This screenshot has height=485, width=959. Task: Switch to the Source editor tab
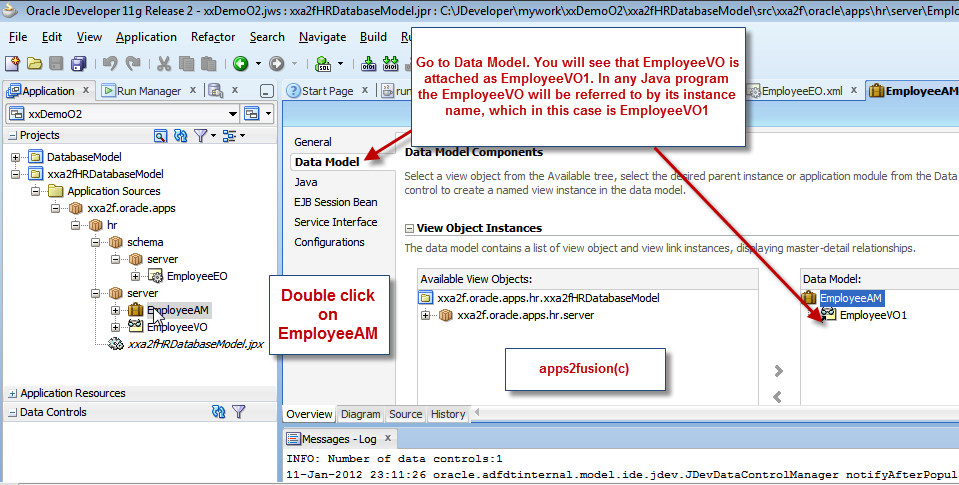(x=405, y=414)
